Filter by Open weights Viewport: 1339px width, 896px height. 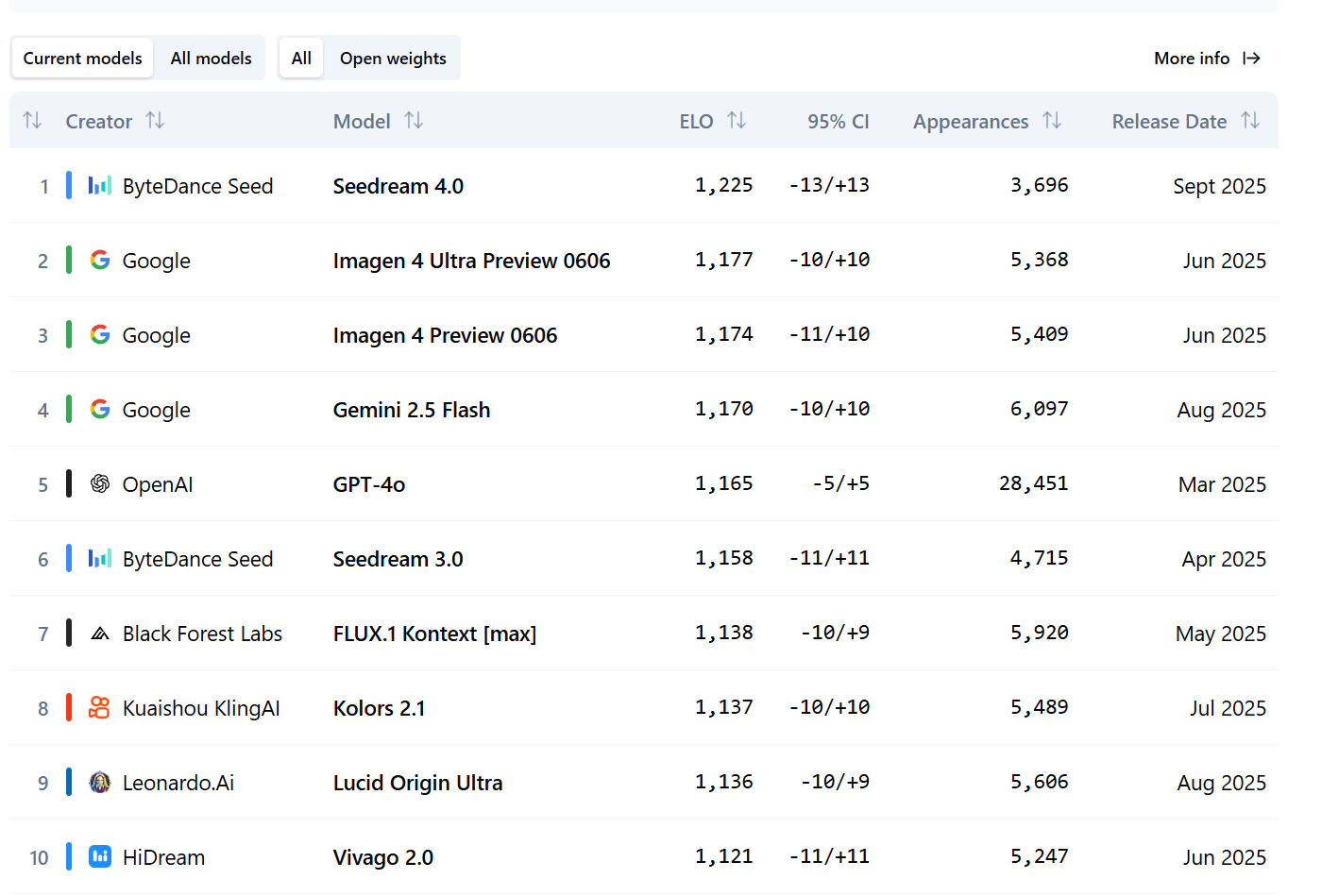pyautogui.click(x=393, y=59)
